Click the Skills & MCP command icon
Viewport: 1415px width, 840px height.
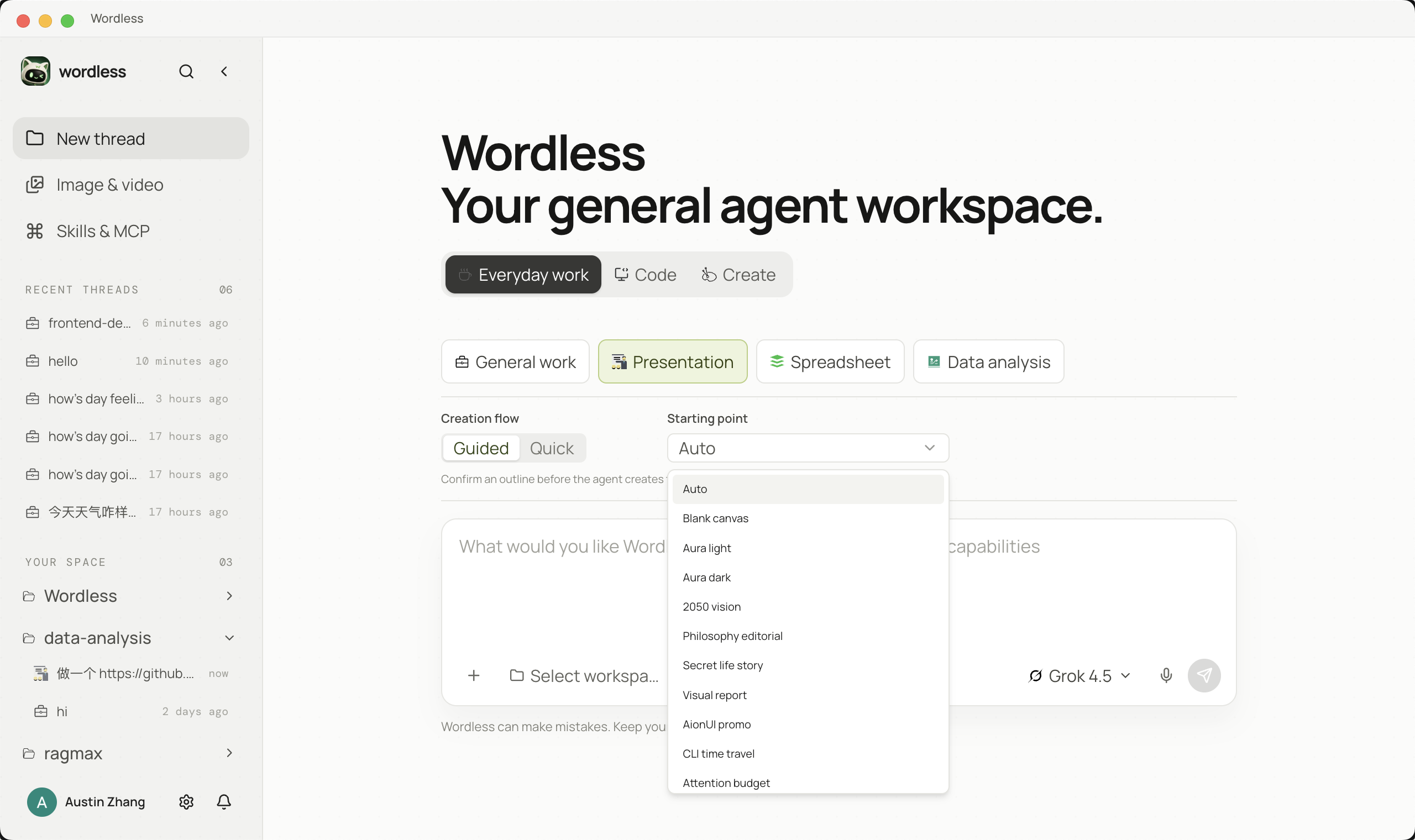pos(35,231)
